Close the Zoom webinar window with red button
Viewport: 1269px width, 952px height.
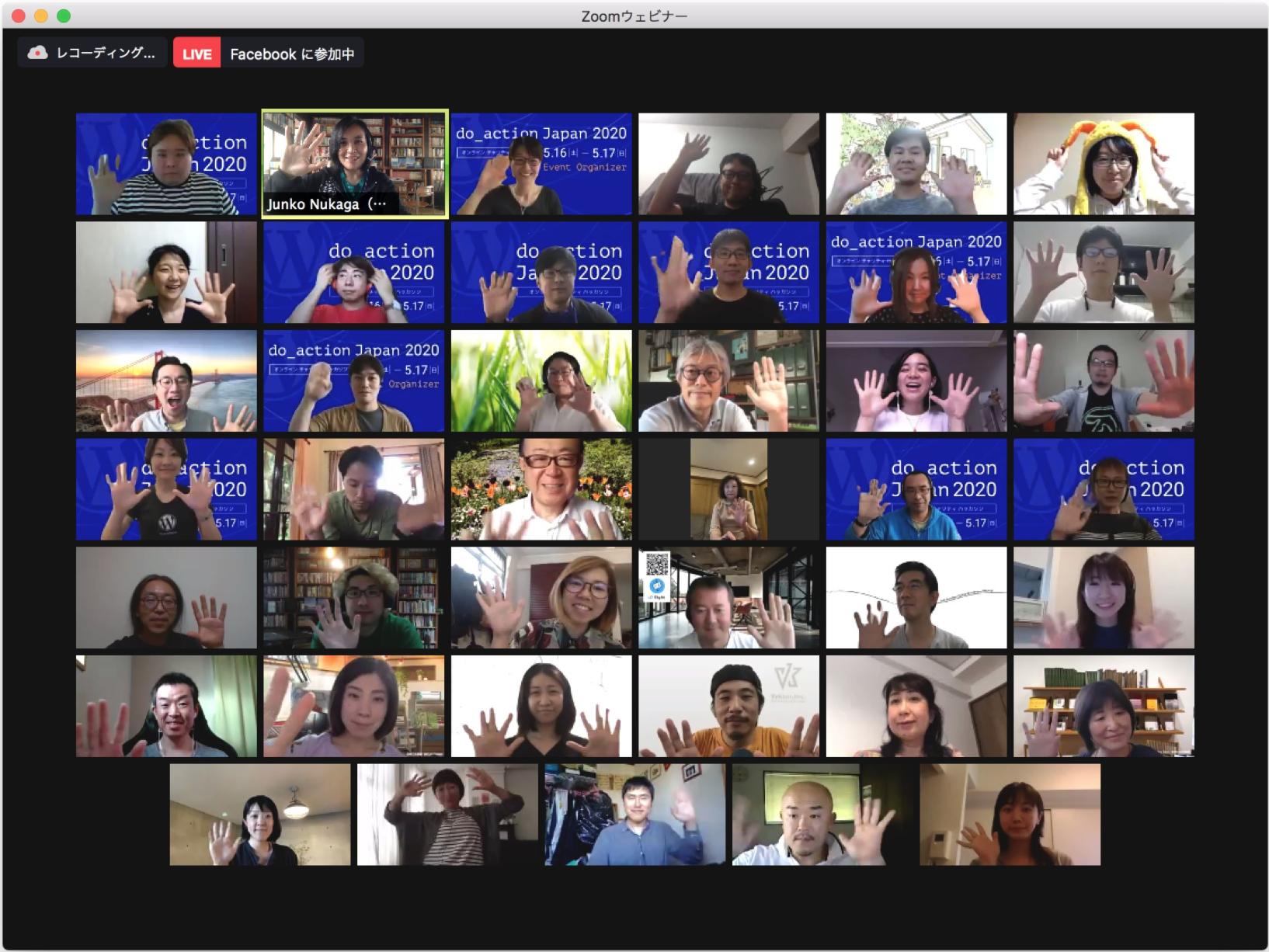[x=19, y=16]
